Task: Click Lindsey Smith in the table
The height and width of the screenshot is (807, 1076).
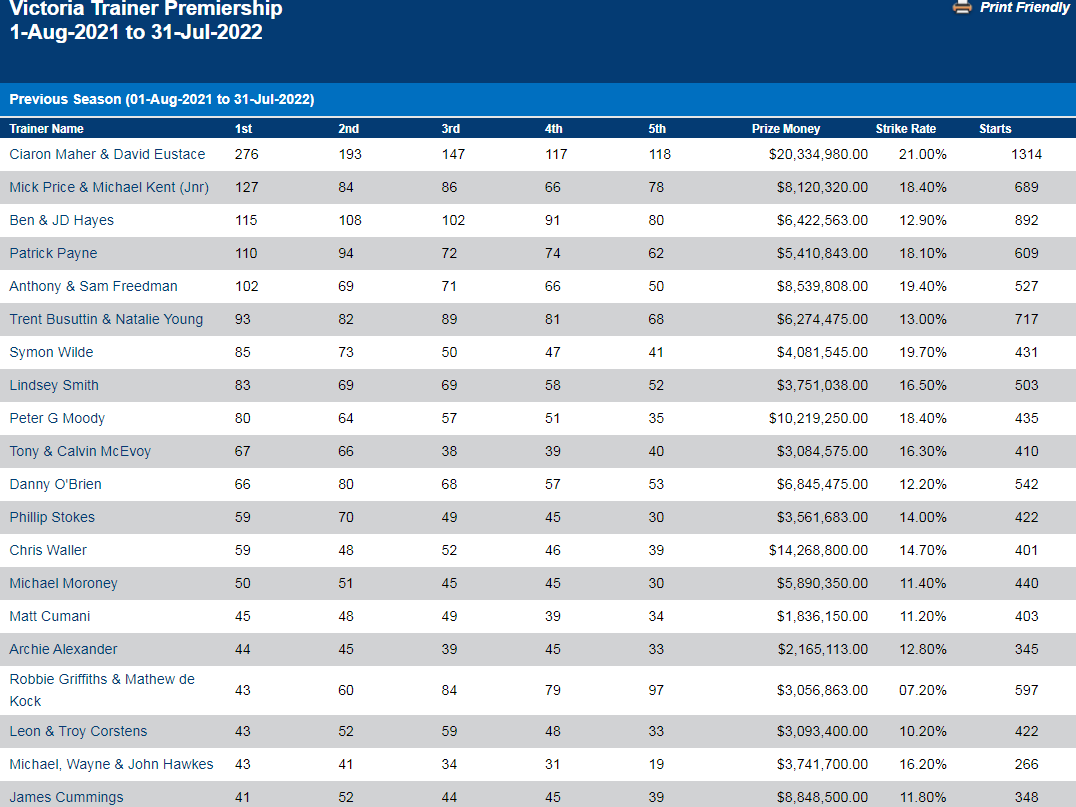Action: 54,385
